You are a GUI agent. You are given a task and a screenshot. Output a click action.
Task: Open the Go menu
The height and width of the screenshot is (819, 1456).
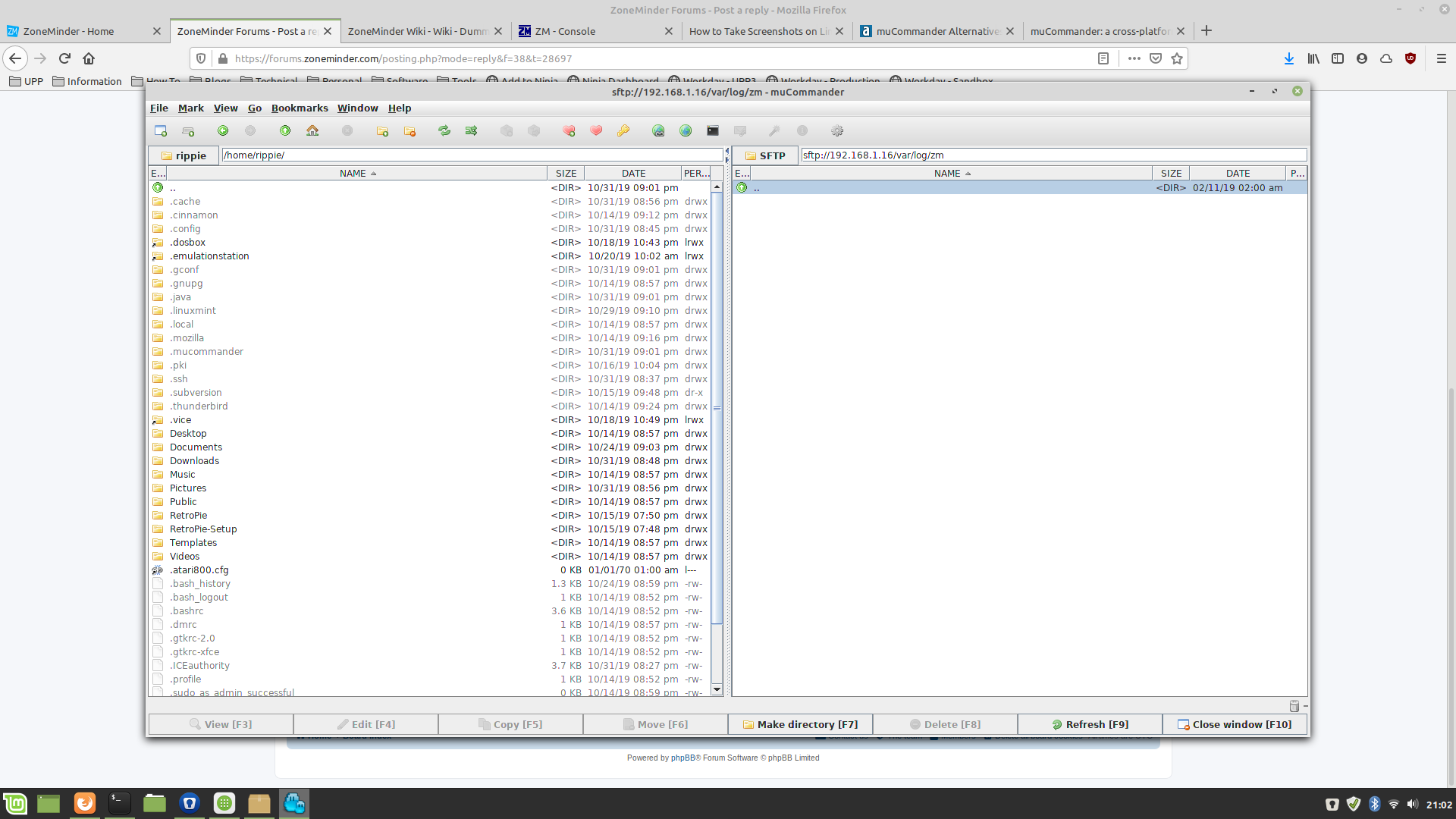[255, 108]
